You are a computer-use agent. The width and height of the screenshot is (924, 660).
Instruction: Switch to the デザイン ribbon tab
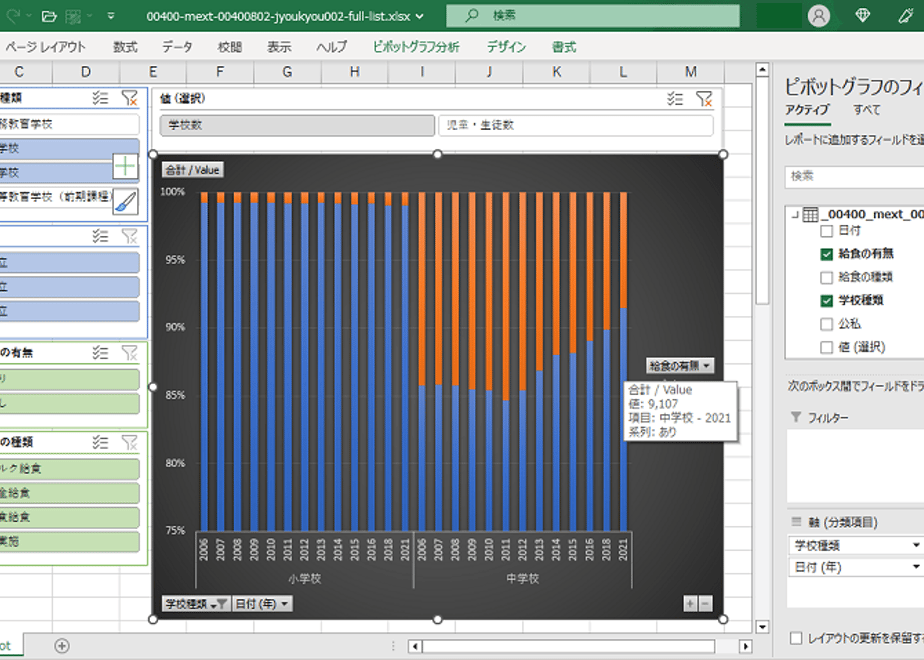point(506,47)
